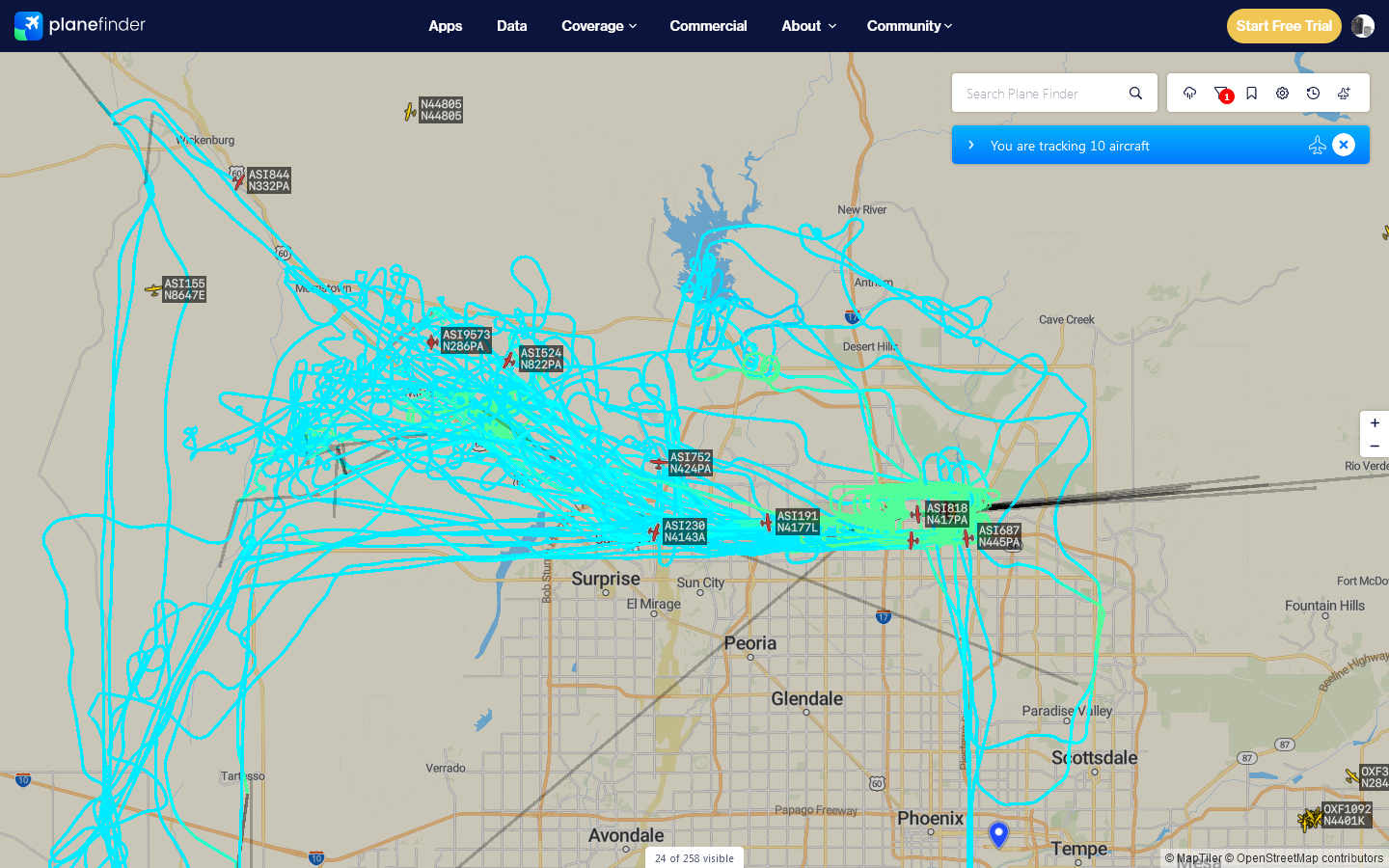Screen dimensions: 1389x868
Task: Expand the tracking 10 aircraft banner
Action: coord(971,145)
